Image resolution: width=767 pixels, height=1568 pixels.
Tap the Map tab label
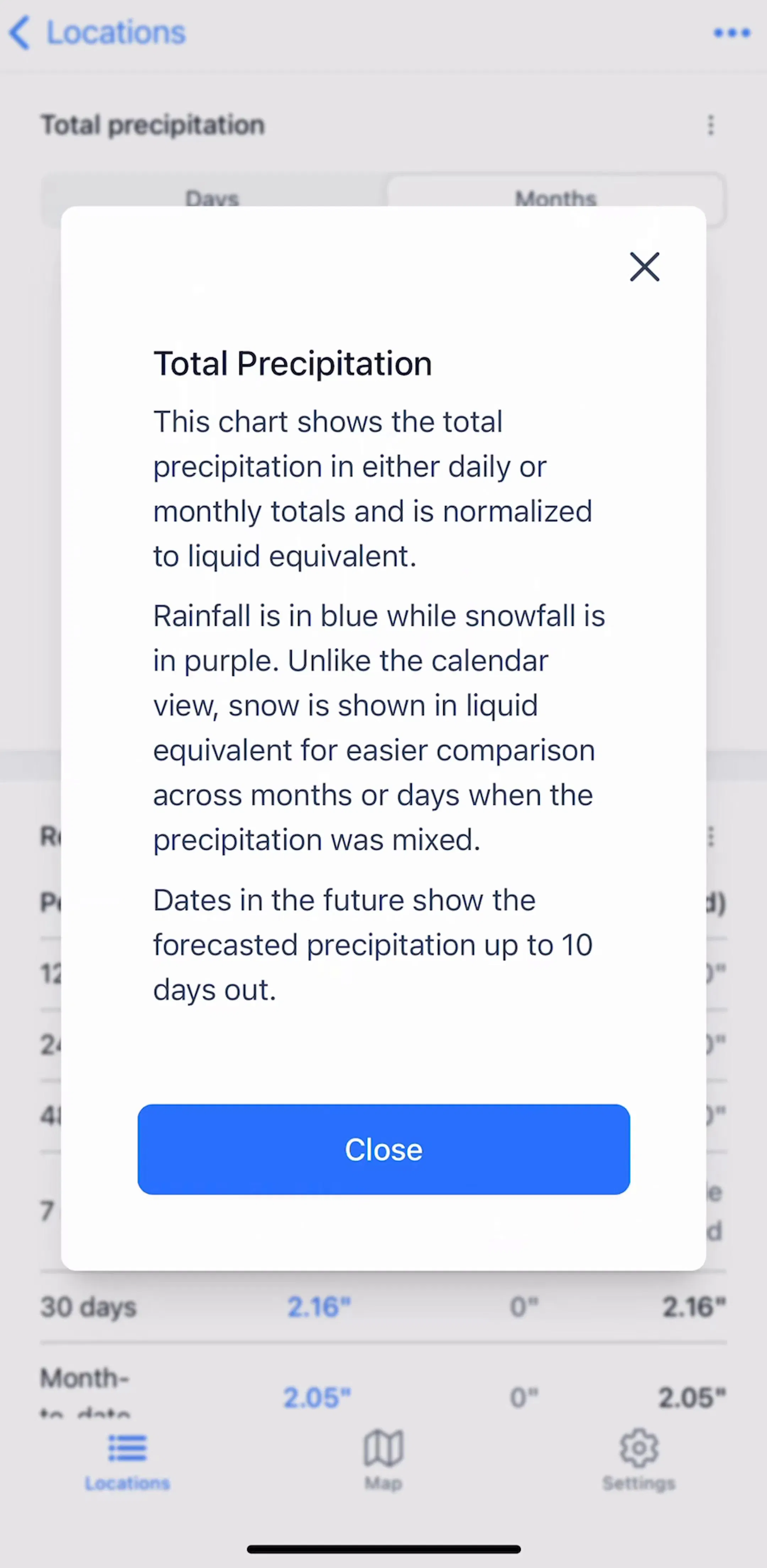[383, 1483]
